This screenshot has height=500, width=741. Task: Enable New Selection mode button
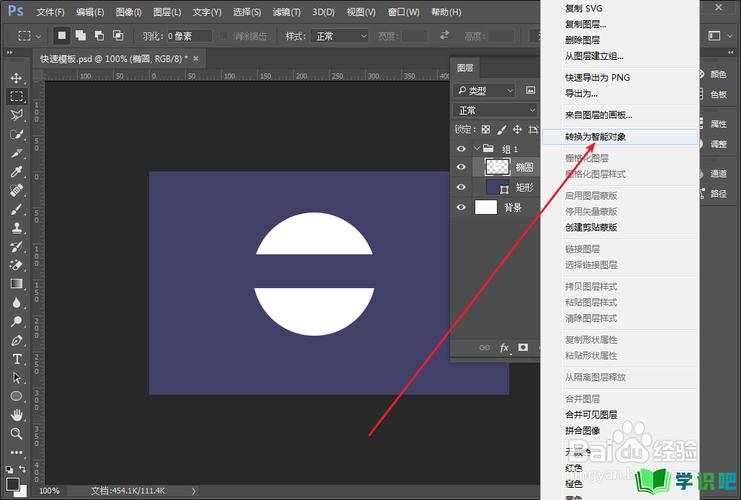[x=62, y=35]
